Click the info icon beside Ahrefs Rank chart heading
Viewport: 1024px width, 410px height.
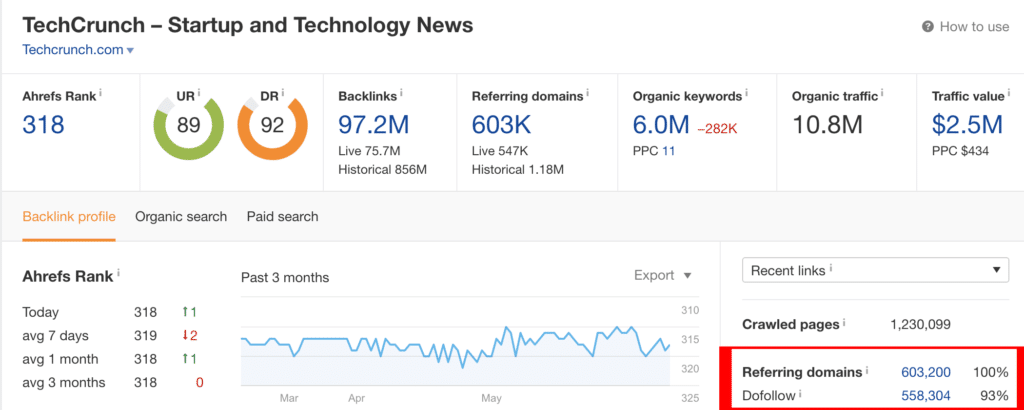pyautogui.click(x=119, y=273)
